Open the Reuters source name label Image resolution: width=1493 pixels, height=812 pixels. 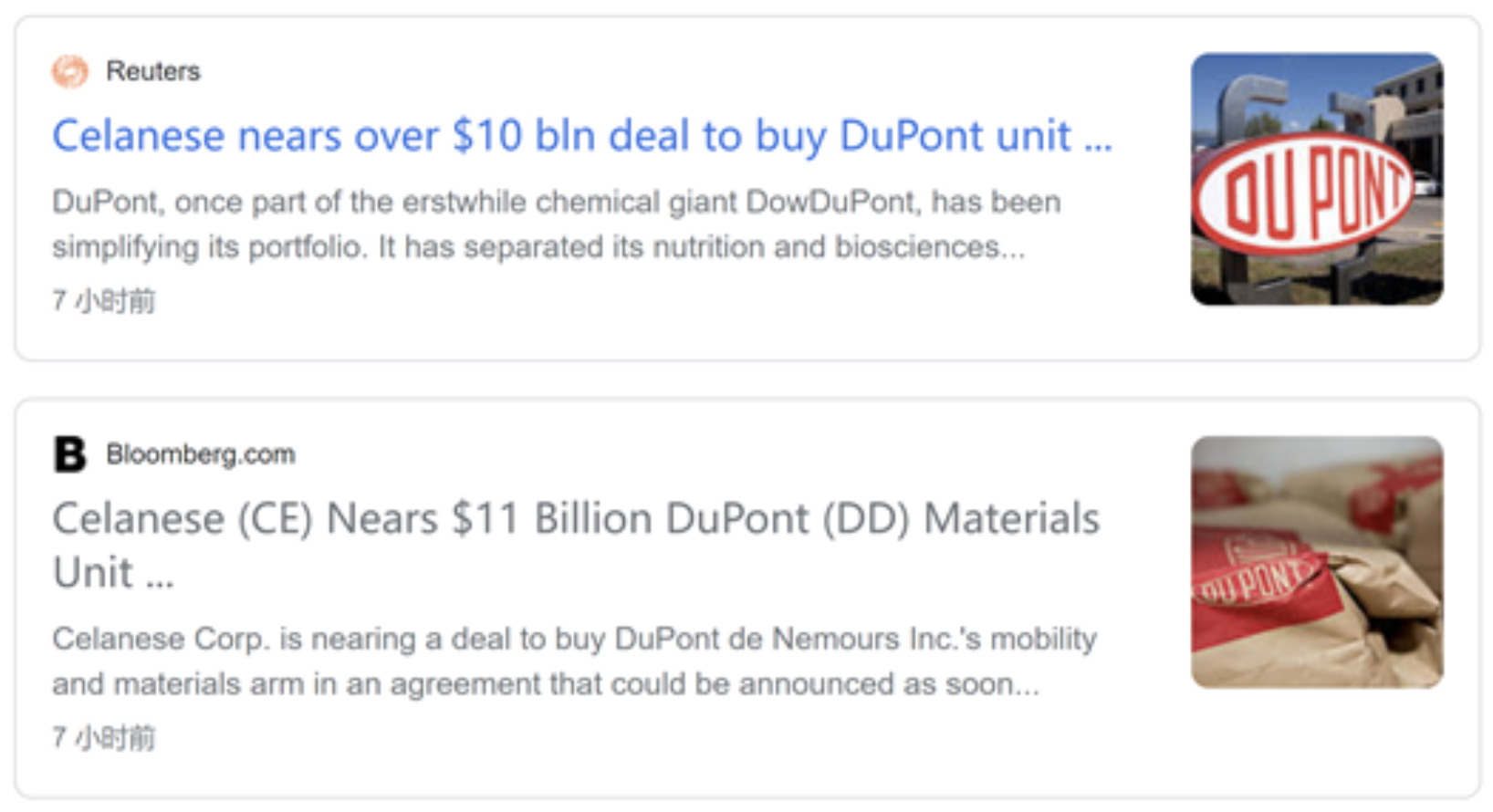152,70
